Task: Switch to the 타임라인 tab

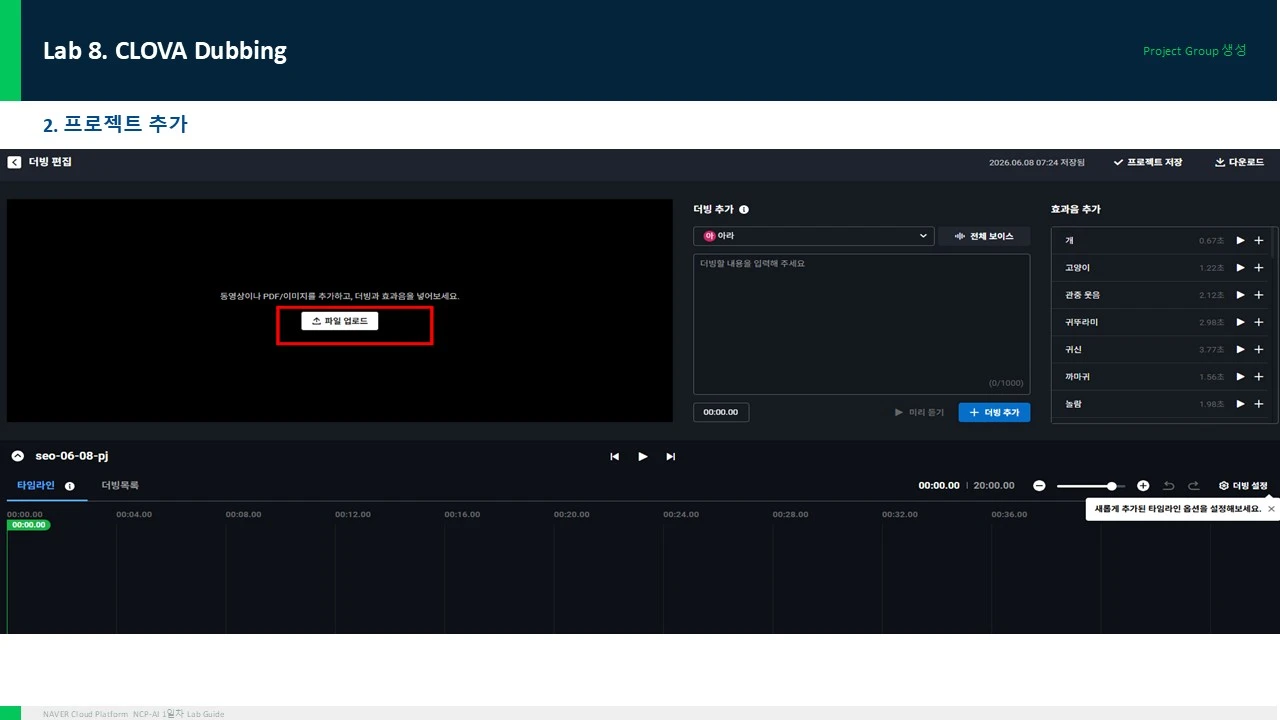Action: 36,486
